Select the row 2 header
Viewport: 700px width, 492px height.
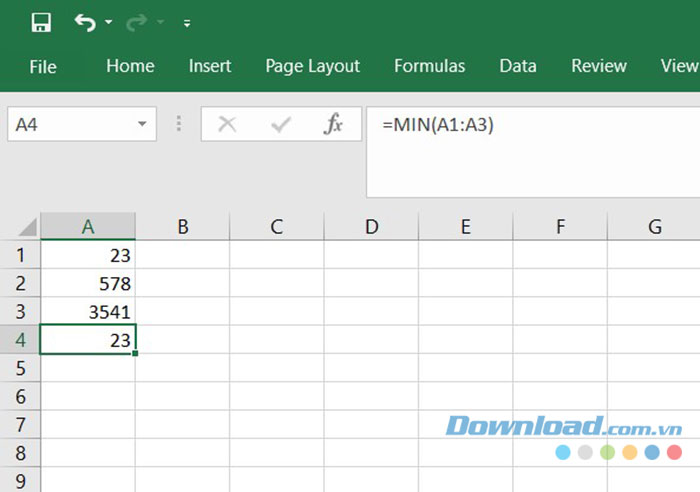(x=20, y=284)
